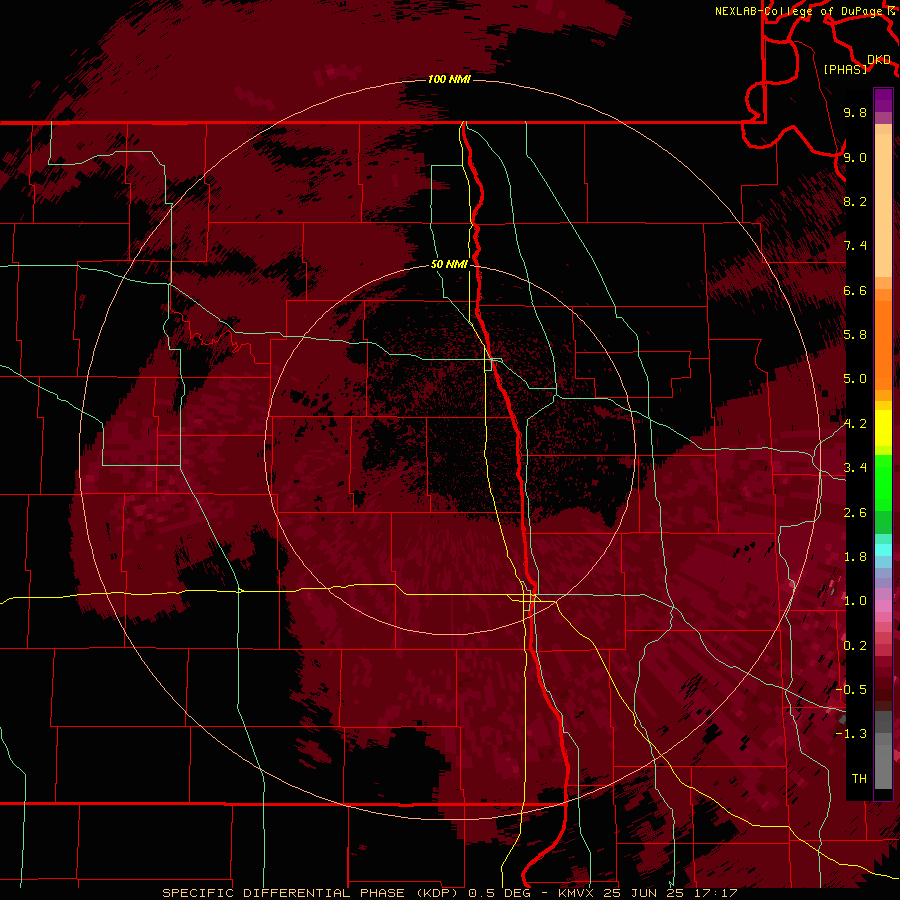Select the 6.6 value on the scale
This screenshot has height=900, width=900.
(855, 290)
